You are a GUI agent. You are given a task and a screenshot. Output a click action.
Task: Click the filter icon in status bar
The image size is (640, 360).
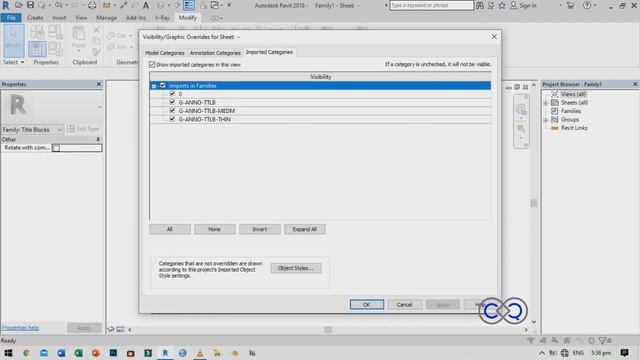coord(602,340)
